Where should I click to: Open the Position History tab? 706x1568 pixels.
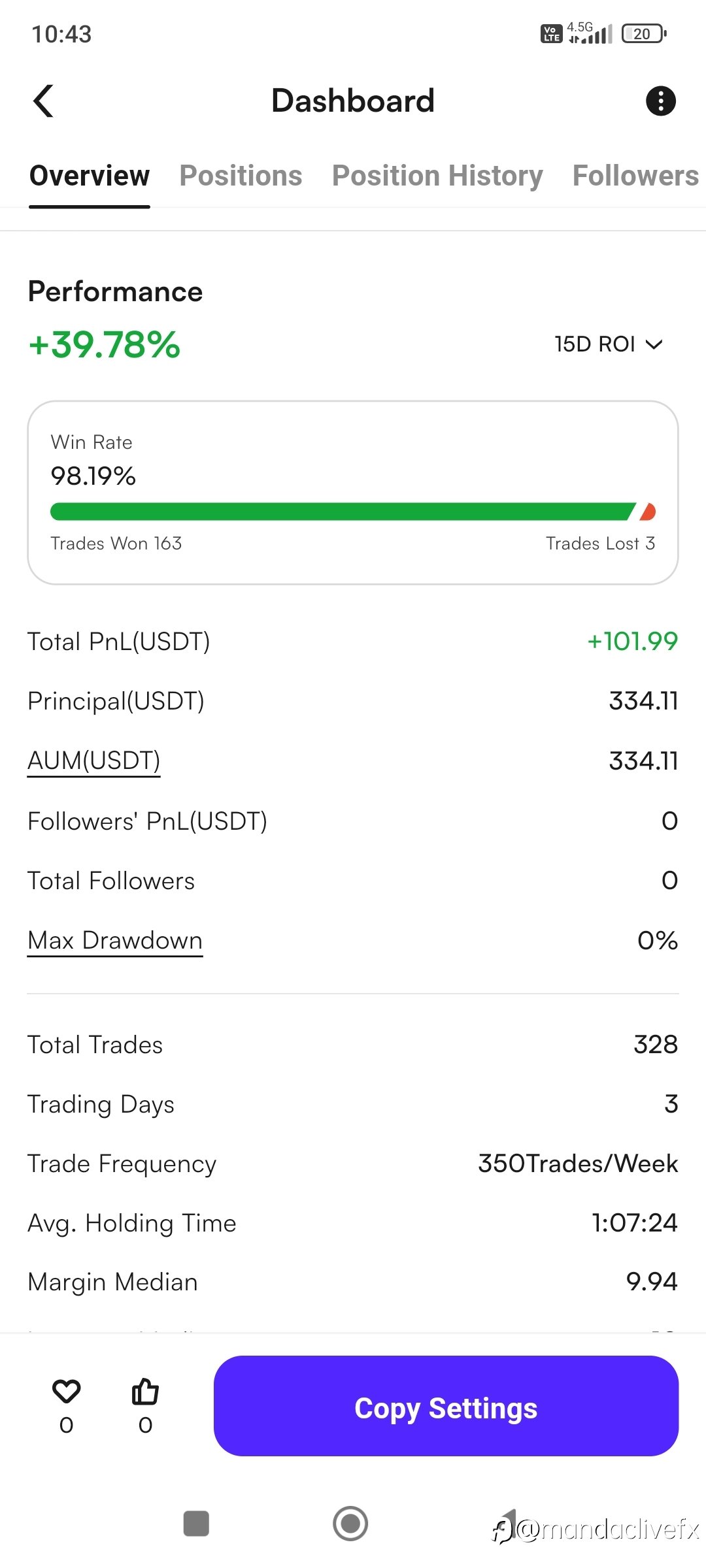tap(437, 176)
